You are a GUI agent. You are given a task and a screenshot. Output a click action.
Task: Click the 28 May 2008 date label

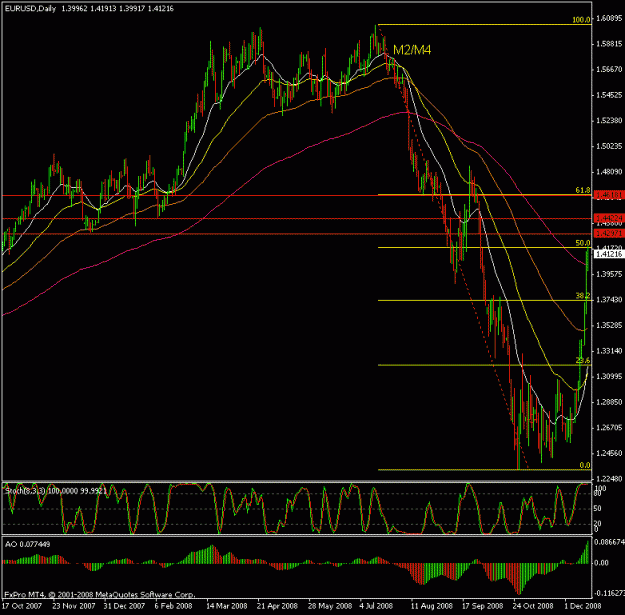330,606
